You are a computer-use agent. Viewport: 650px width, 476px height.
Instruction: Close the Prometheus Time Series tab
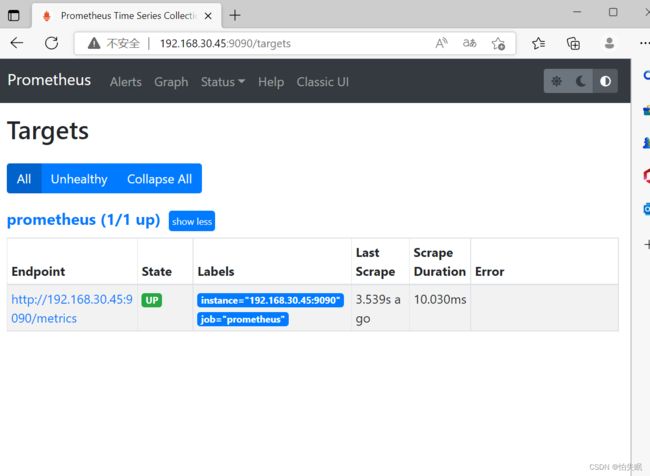[x=208, y=16]
